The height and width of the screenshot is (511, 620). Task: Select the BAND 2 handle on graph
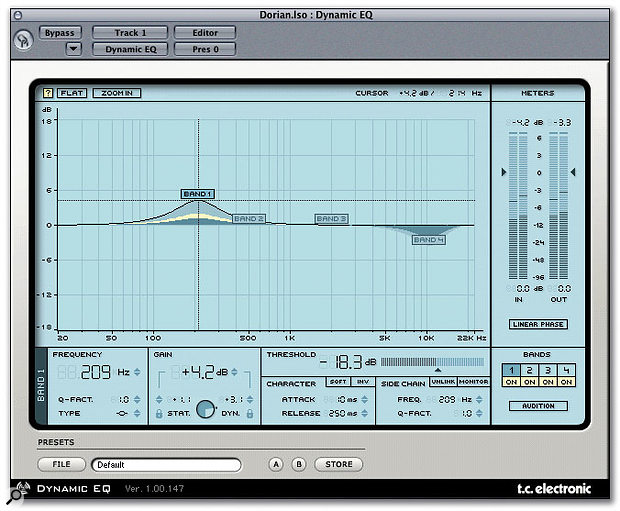click(249, 219)
